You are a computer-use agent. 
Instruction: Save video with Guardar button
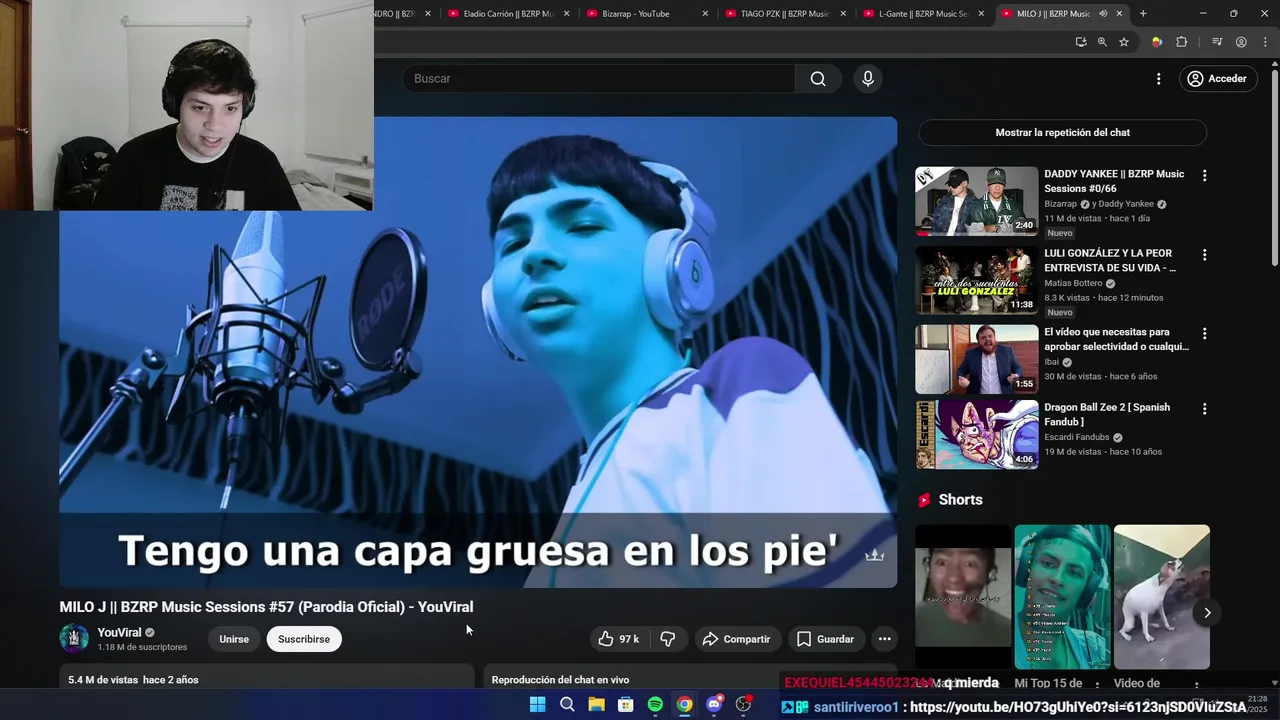tap(825, 639)
